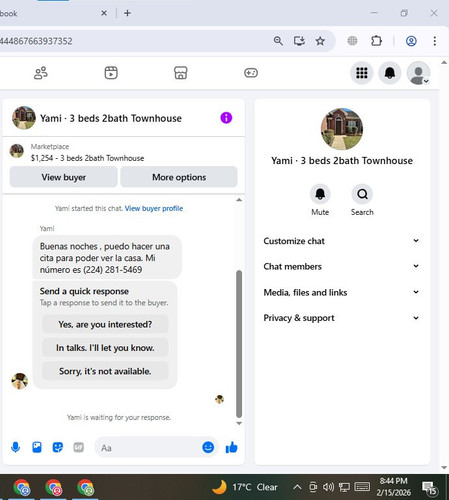Choose a GIF icon
Screen dimensions: 449x500
coord(79,447)
